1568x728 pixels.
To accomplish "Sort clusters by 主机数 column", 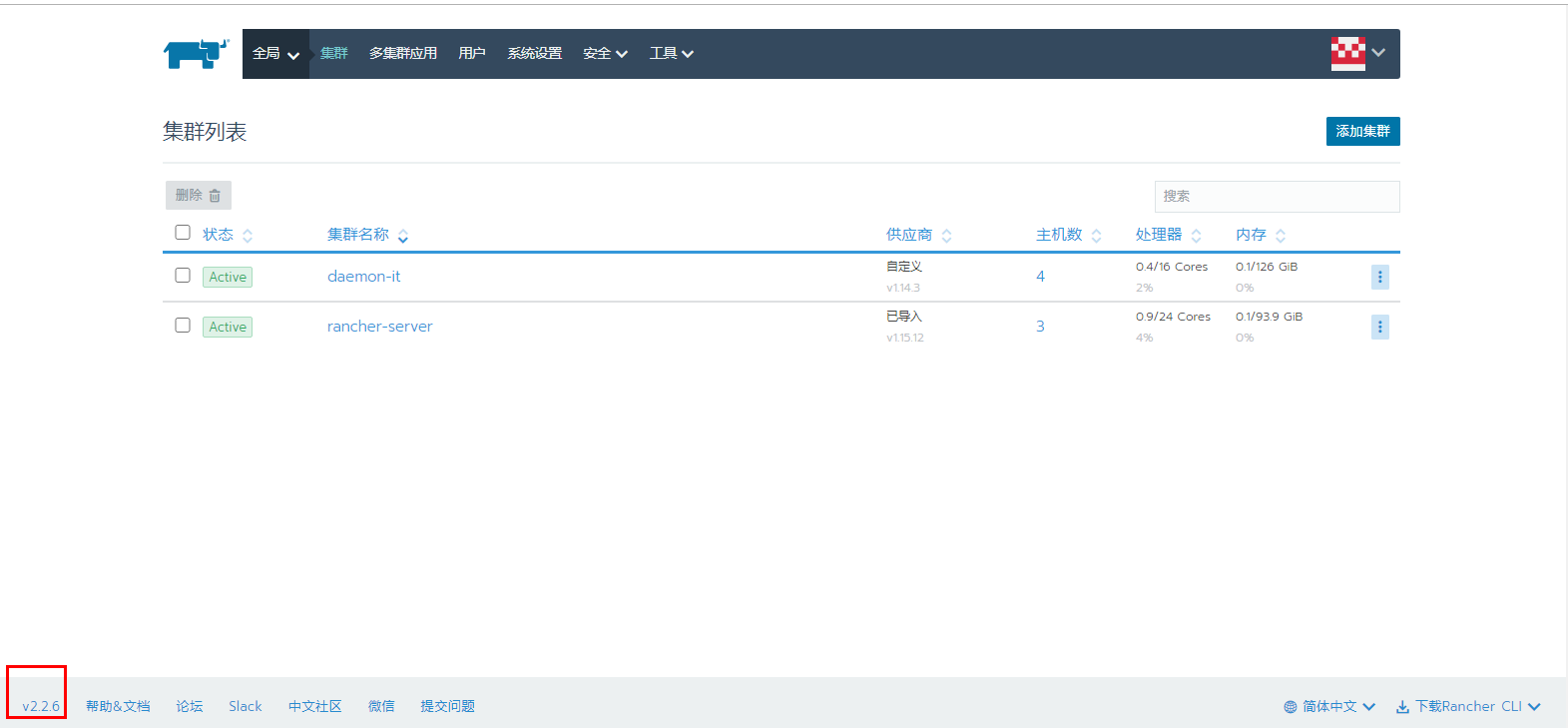I will (x=1068, y=235).
